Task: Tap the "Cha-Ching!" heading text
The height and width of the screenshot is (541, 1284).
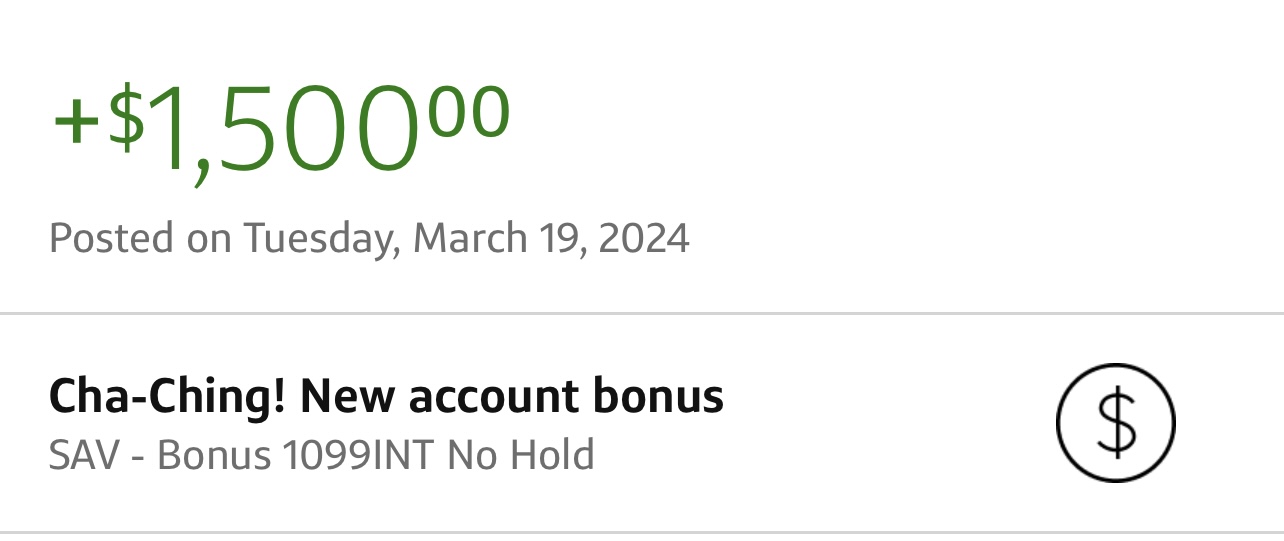Action: (167, 397)
